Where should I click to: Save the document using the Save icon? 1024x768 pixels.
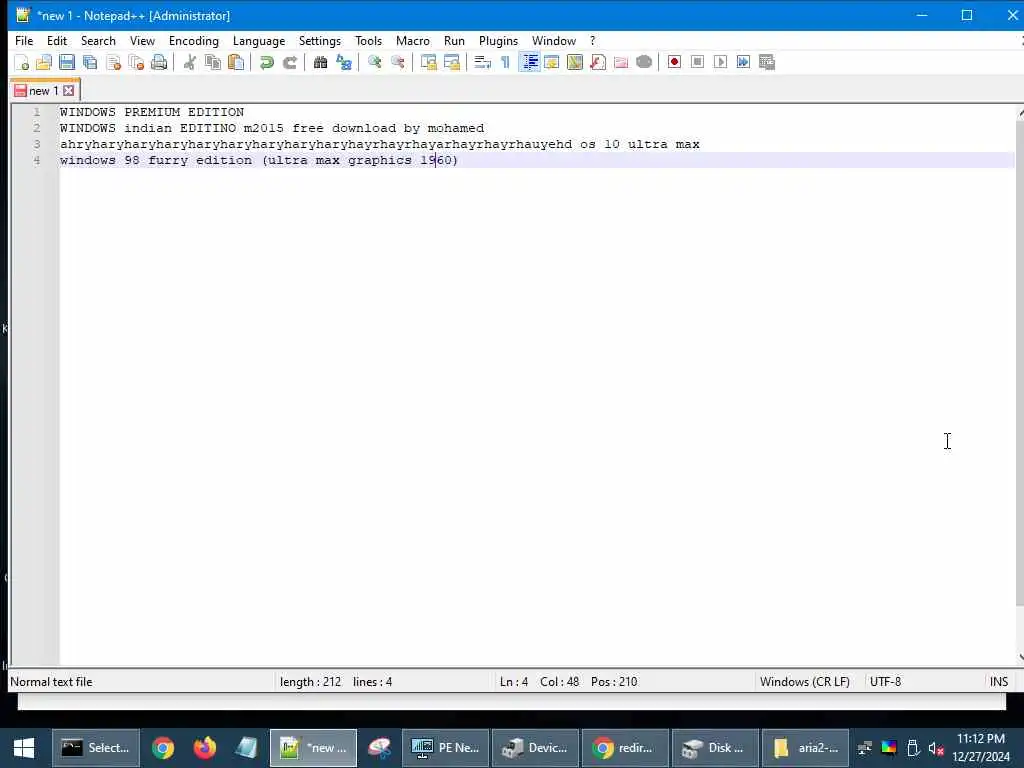click(x=67, y=62)
